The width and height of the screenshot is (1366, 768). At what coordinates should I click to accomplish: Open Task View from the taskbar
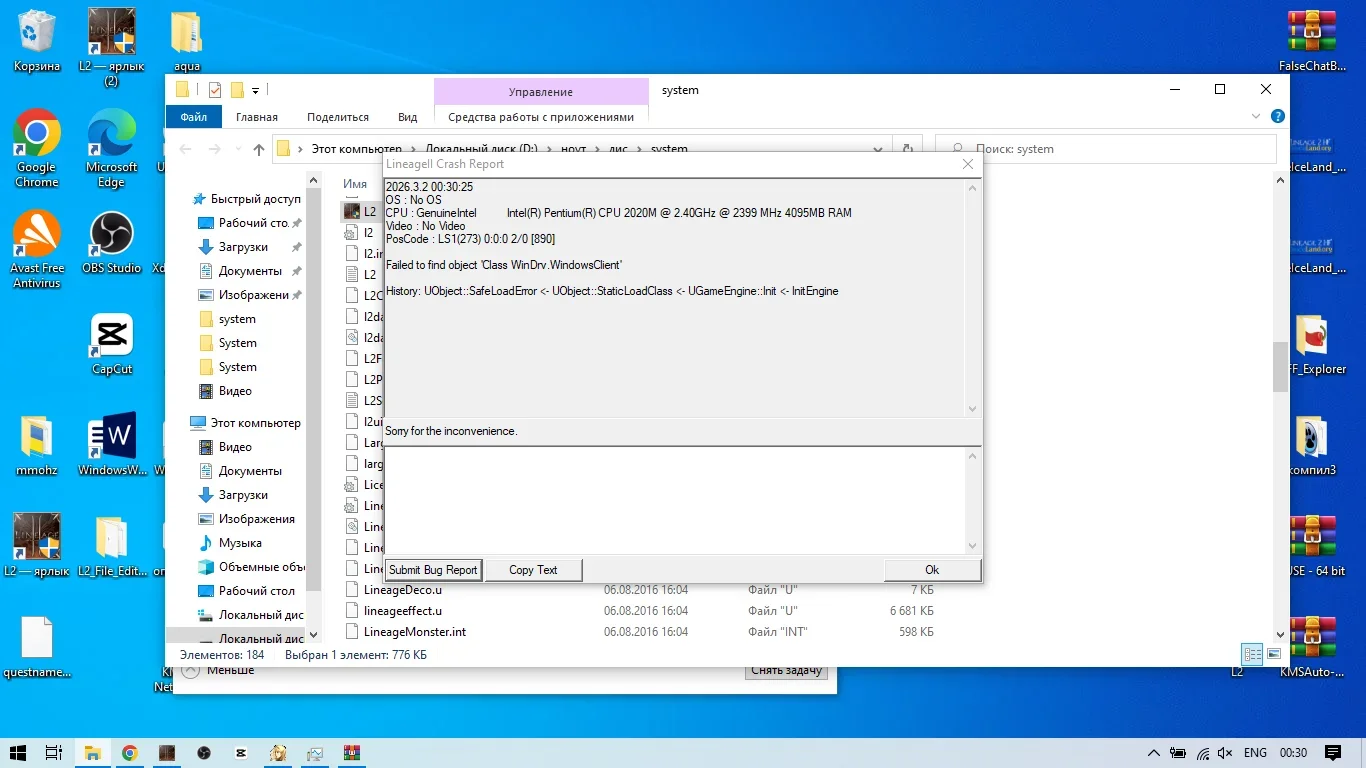pyautogui.click(x=54, y=753)
